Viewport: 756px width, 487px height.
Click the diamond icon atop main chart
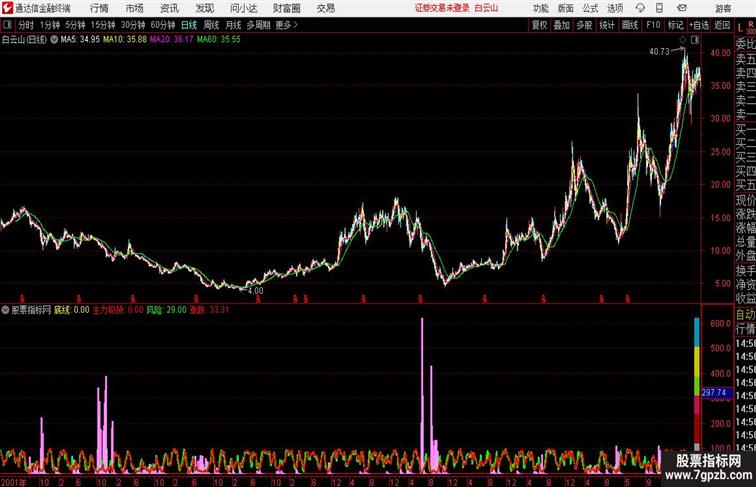point(683,40)
